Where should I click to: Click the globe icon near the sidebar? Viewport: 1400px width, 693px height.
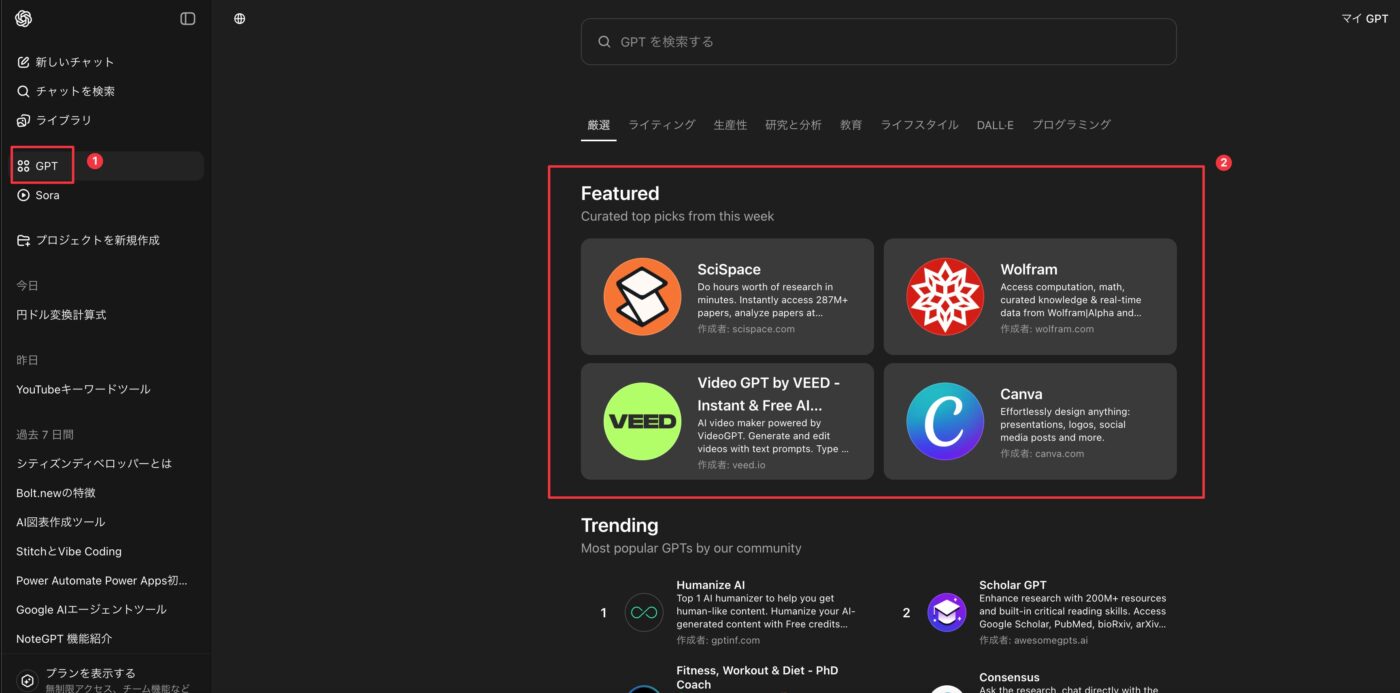point(240,18)
